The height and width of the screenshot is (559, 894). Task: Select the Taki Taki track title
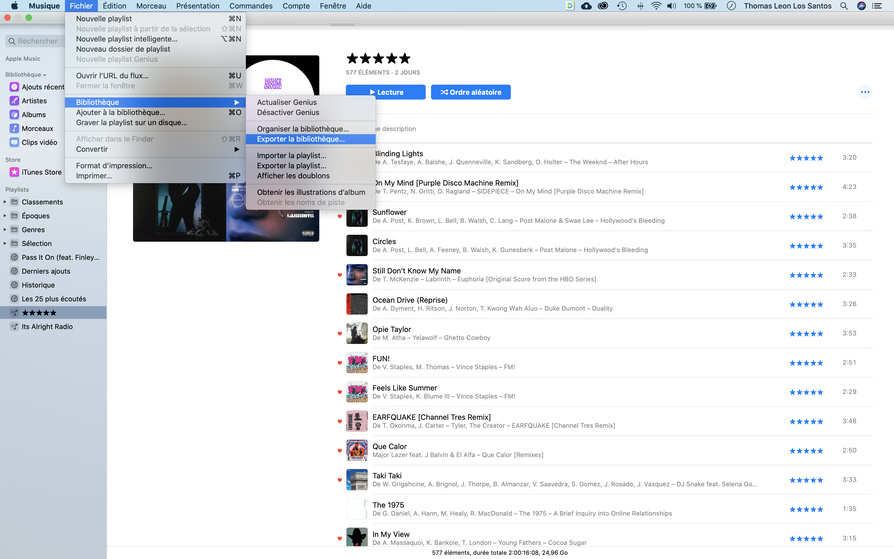[387, 476]
